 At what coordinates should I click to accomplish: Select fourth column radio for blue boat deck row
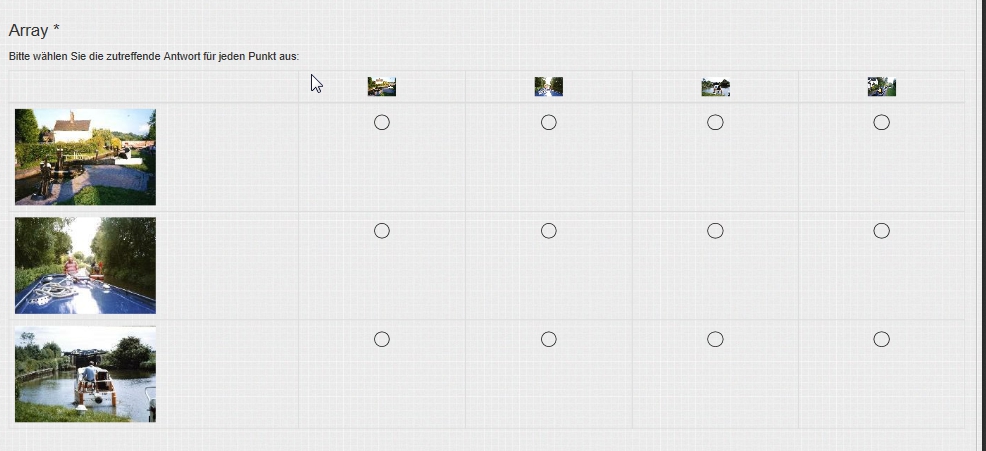pyautogui.click(x=881, y=231)
